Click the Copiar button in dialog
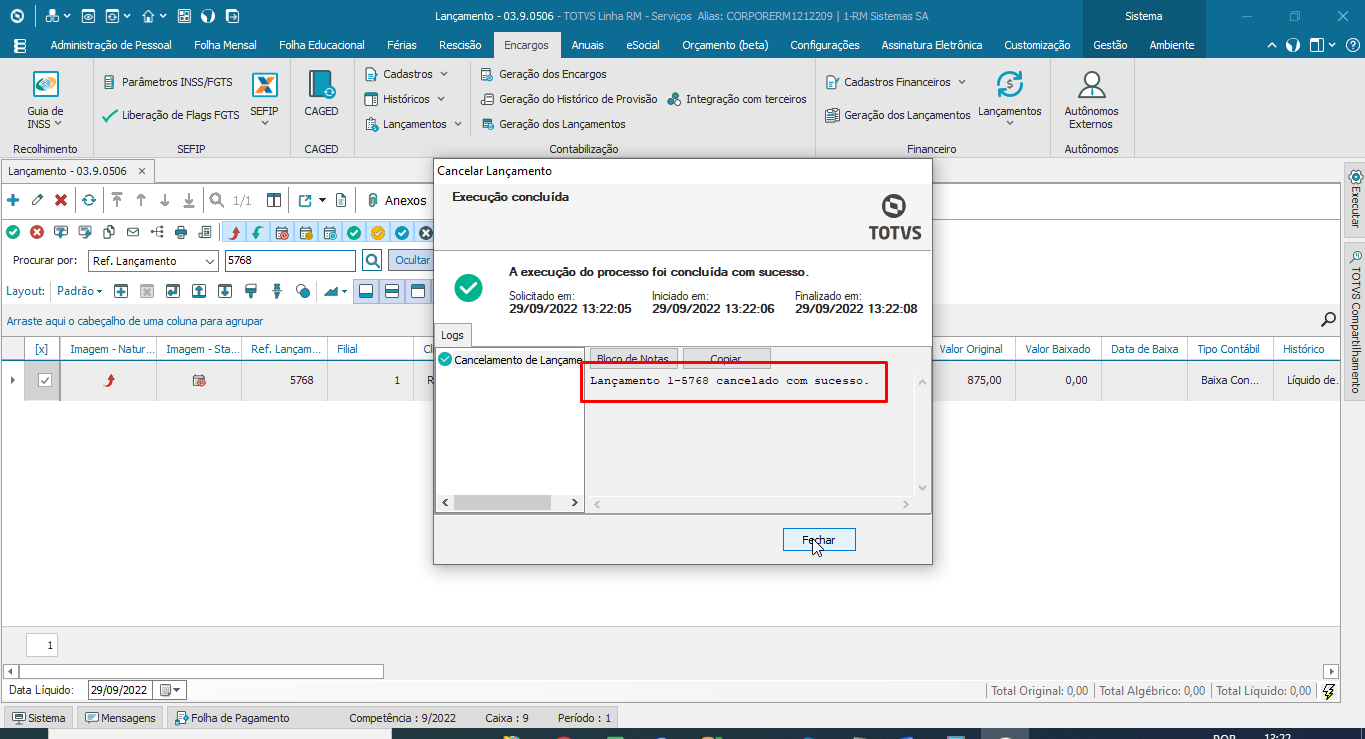This screenshot has height=739, width=1365. coord(726,358)
